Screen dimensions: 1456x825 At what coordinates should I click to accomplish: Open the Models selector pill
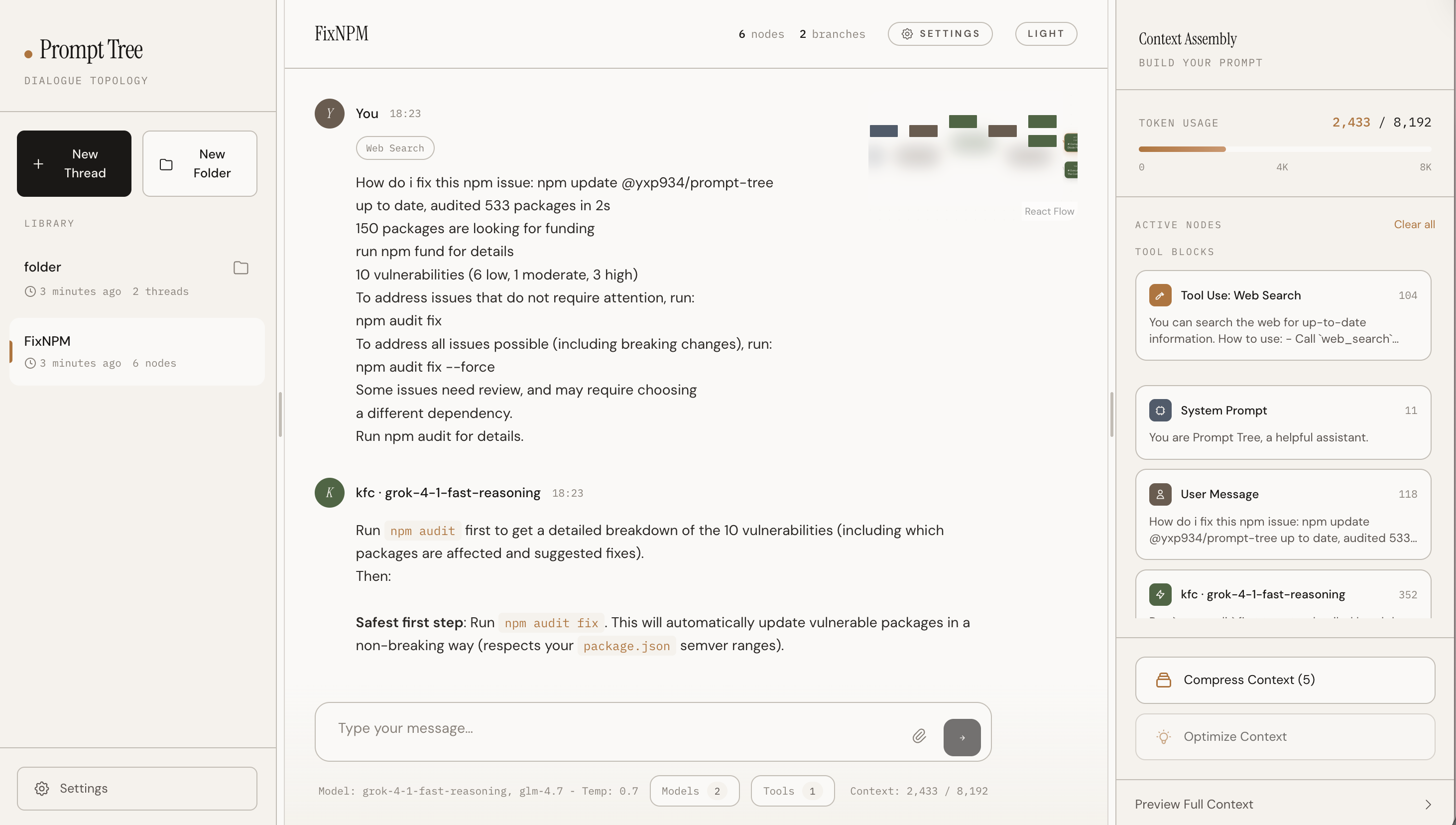point(694,791)
